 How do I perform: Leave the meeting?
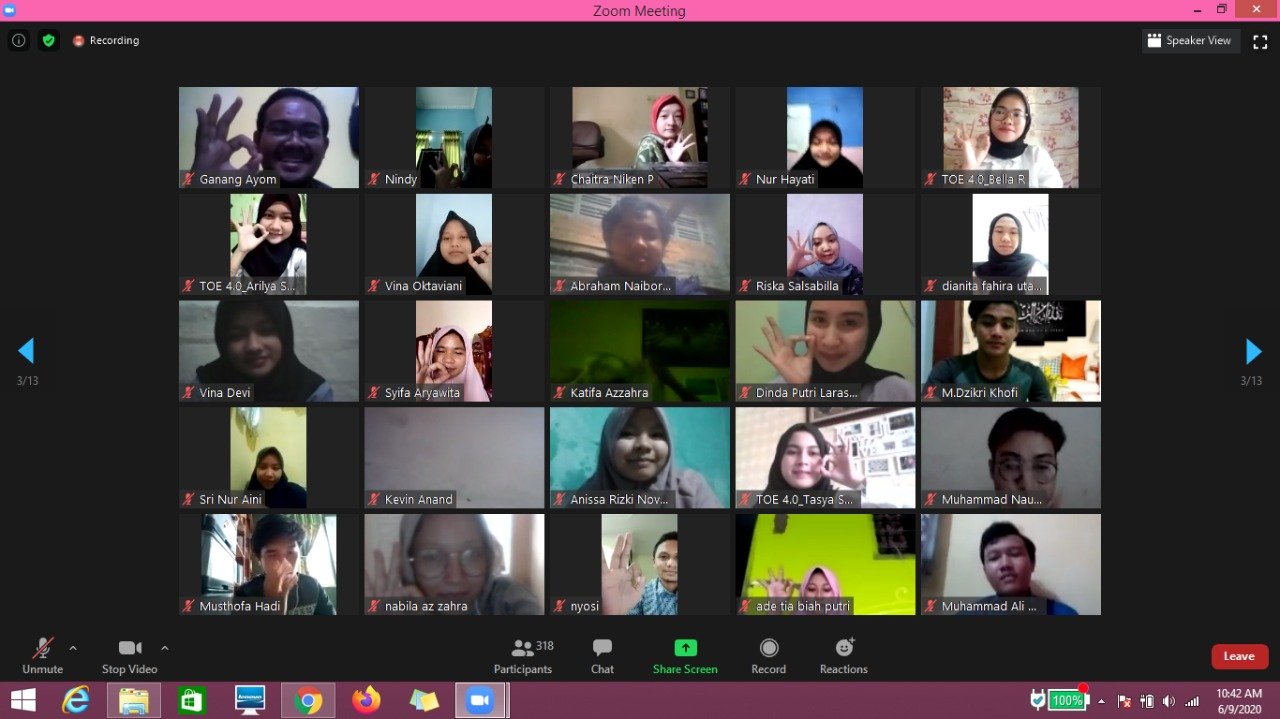(x=1239, y=656)
